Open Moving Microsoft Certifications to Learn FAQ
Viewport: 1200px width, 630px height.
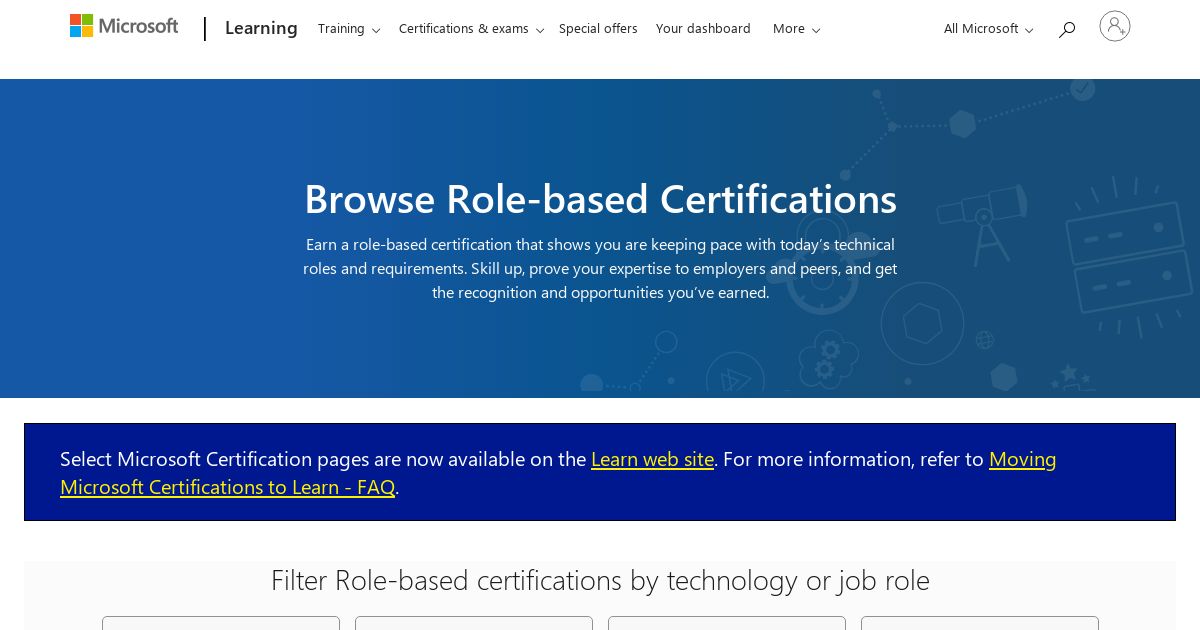558,473
